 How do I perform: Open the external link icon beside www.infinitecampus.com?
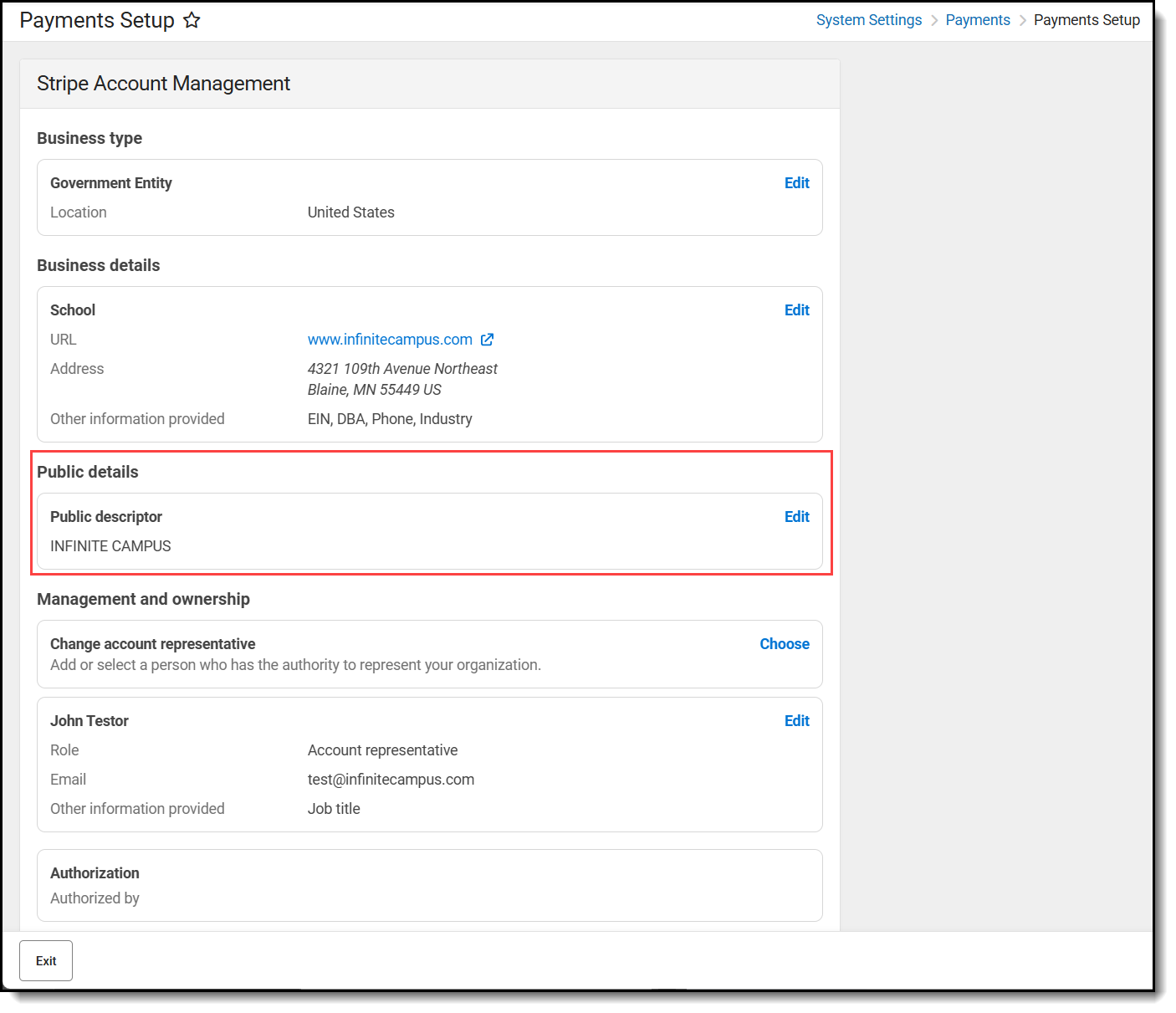pos(487,340)
